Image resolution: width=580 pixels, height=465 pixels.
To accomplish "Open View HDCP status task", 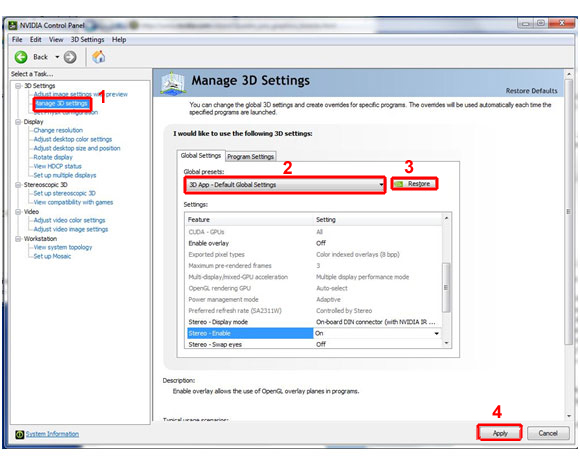I will click(x=57, y=166).
